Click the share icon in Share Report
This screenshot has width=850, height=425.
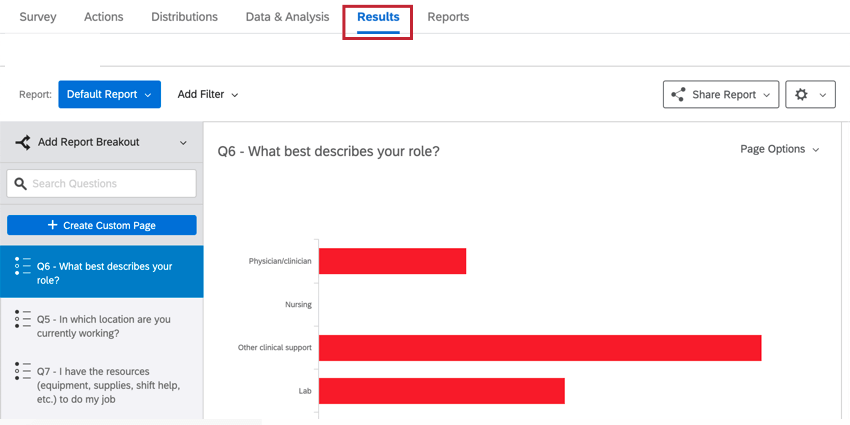[678, 95]
